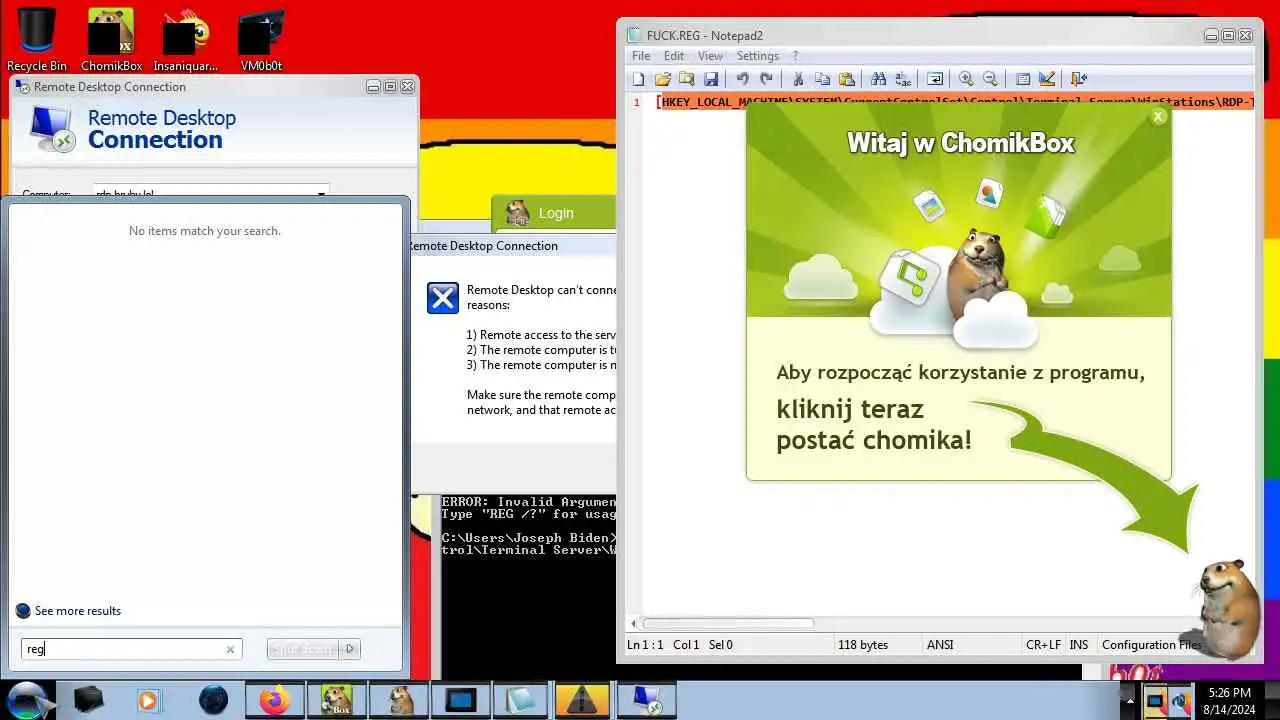The height and width of the screenshot is (720, 1280).
Task: Open the Edit menu in Notepad2
Action: coord(674,56)
